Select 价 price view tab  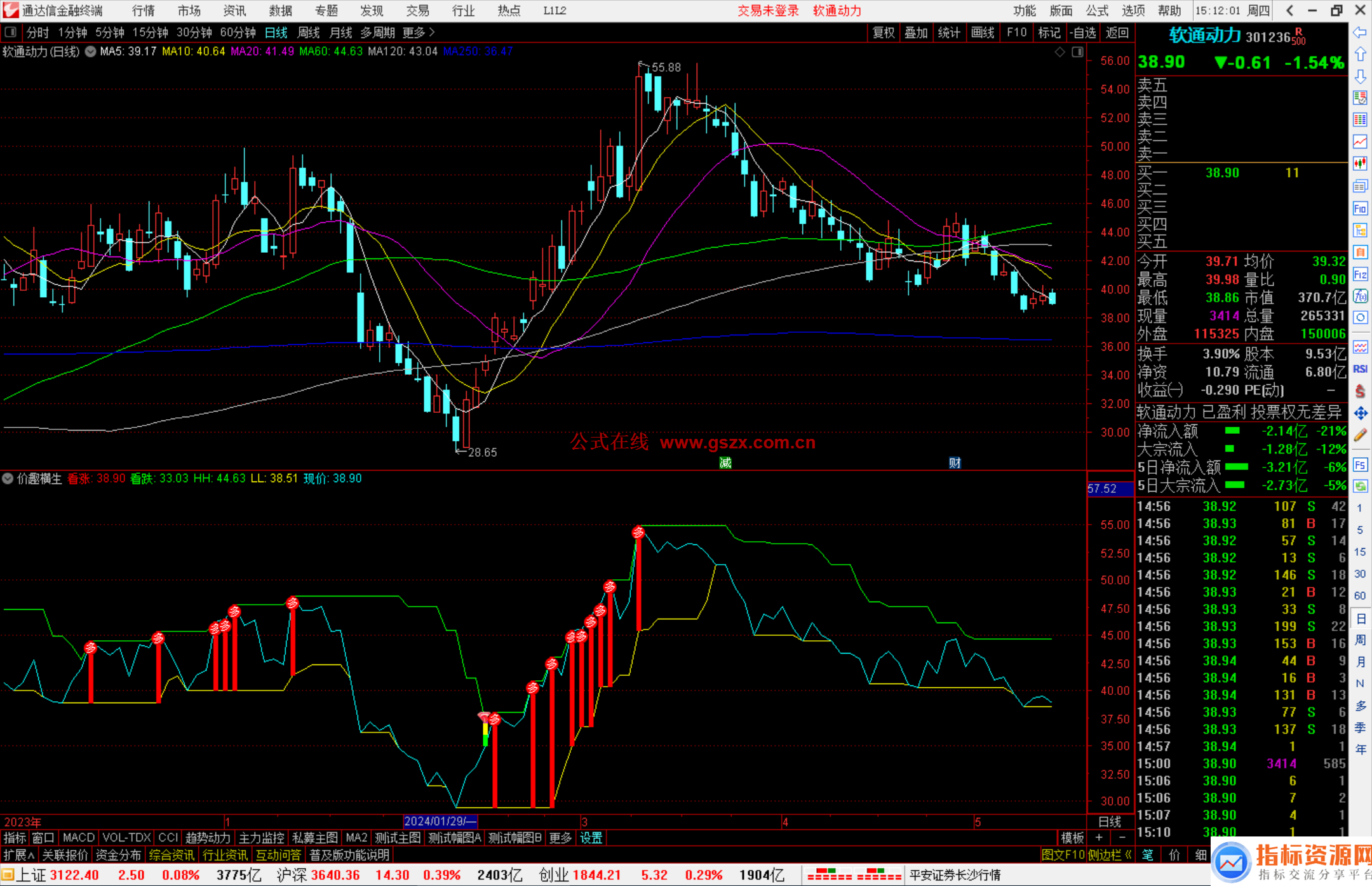pyautogui.click(x=1174, y=855)
